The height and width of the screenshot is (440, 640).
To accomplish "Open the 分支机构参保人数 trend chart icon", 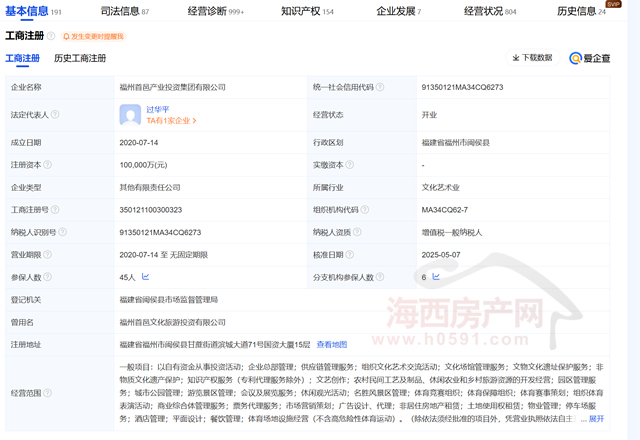I will pyautogui.click(x=436, y=276).
